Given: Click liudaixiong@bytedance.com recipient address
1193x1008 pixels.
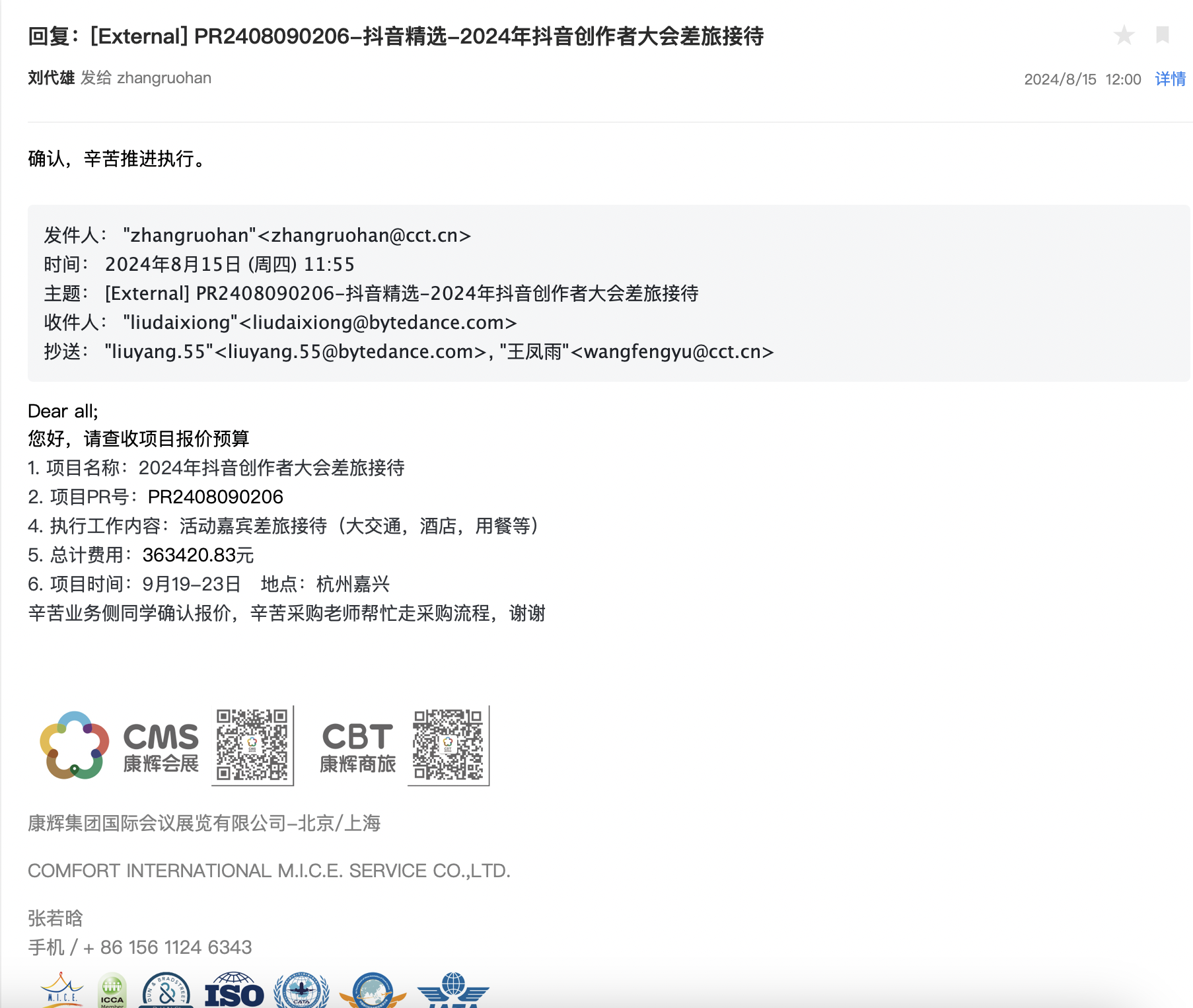Looking at the screenshot, I should point(377,323).
